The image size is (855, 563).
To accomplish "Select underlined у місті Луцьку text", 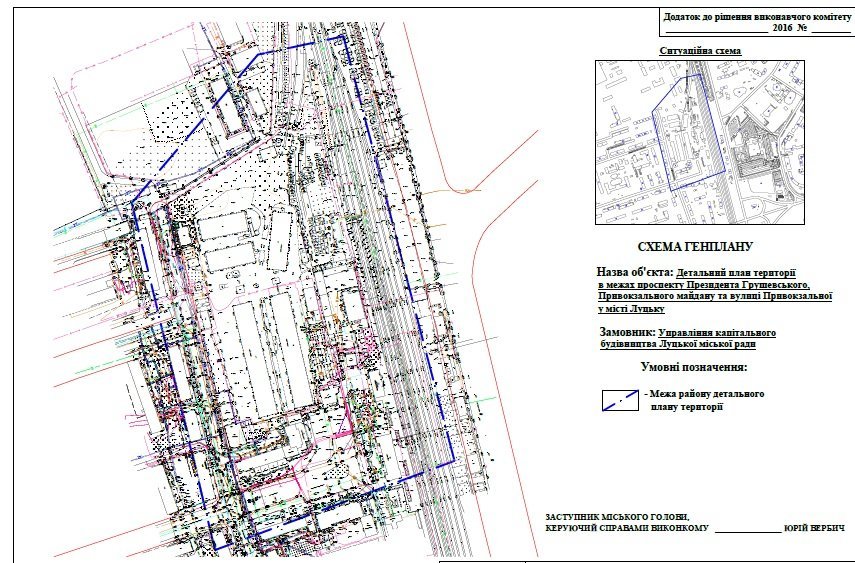I will pos(632,308).
